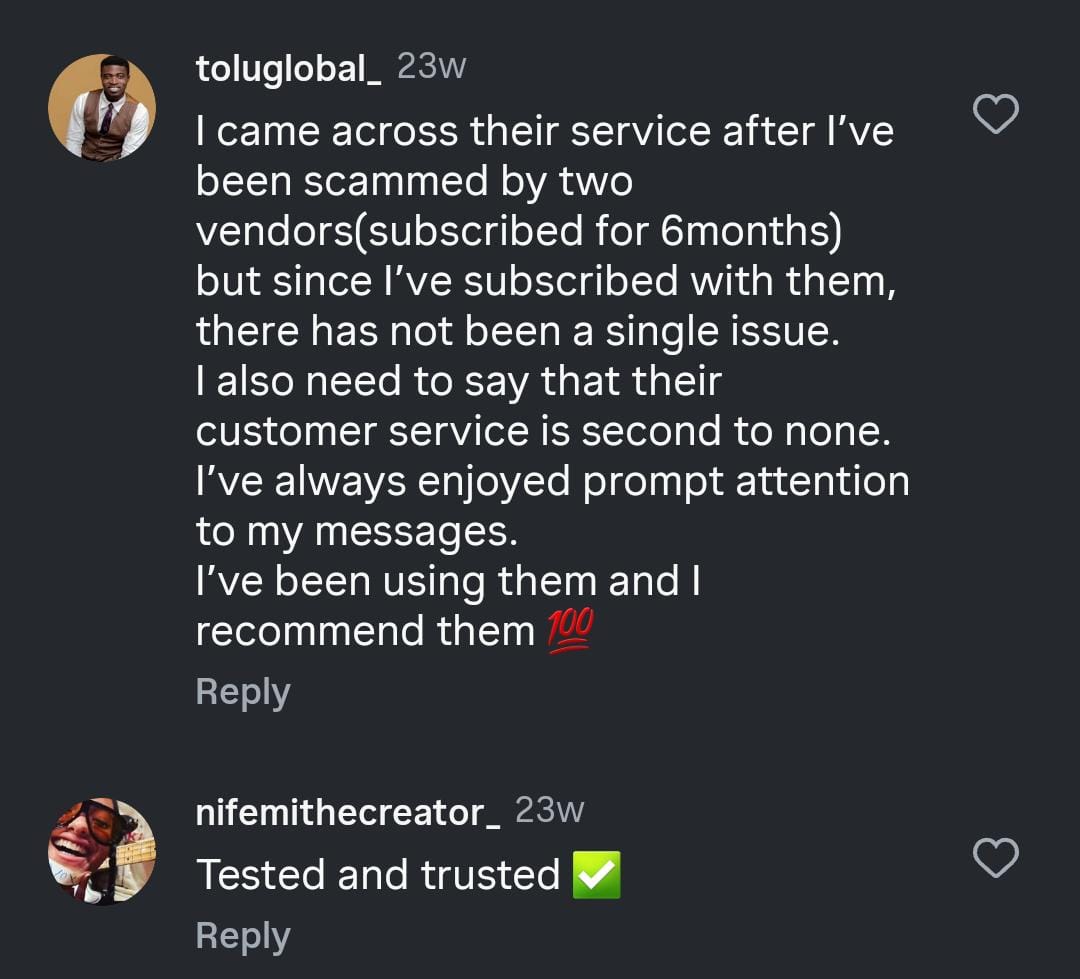
Task: Open the username toluglobal_
Action: [286, 66]
